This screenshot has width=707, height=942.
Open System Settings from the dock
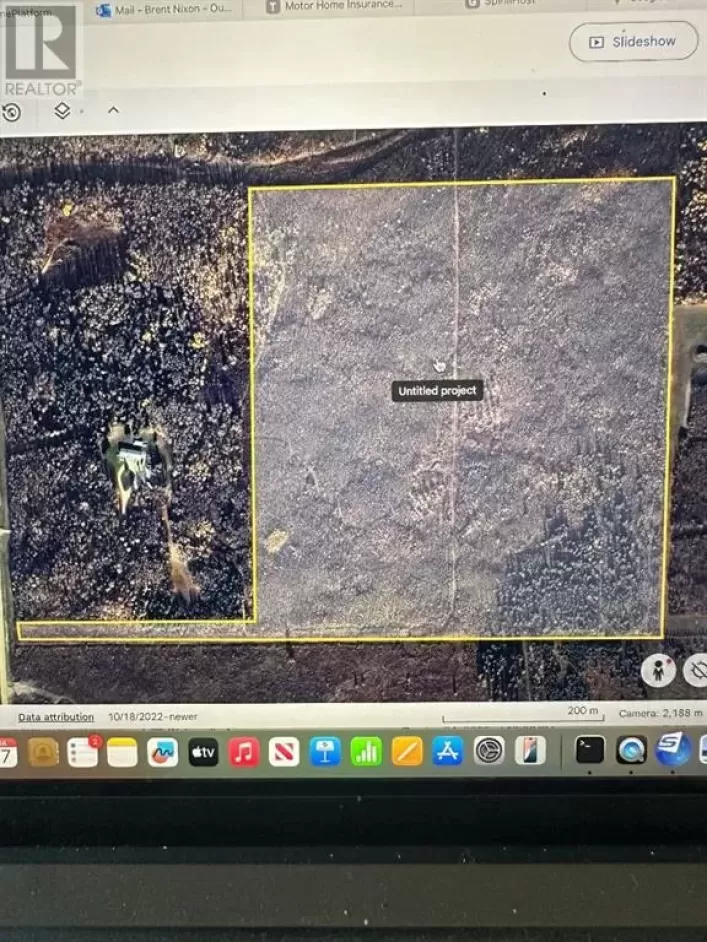[x=488, y=749]
